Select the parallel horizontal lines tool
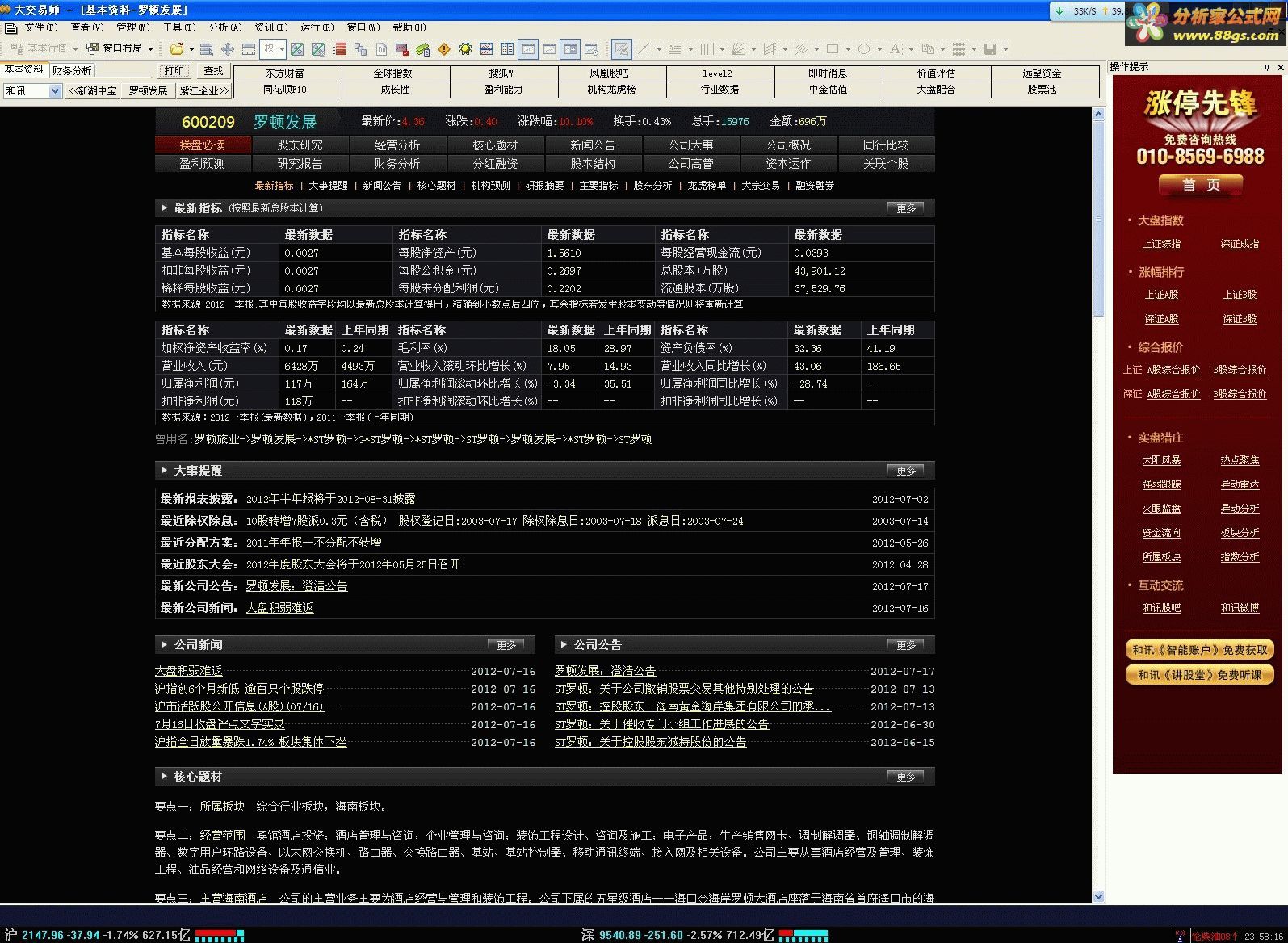Screen dimensions: 1288x943 675,49
